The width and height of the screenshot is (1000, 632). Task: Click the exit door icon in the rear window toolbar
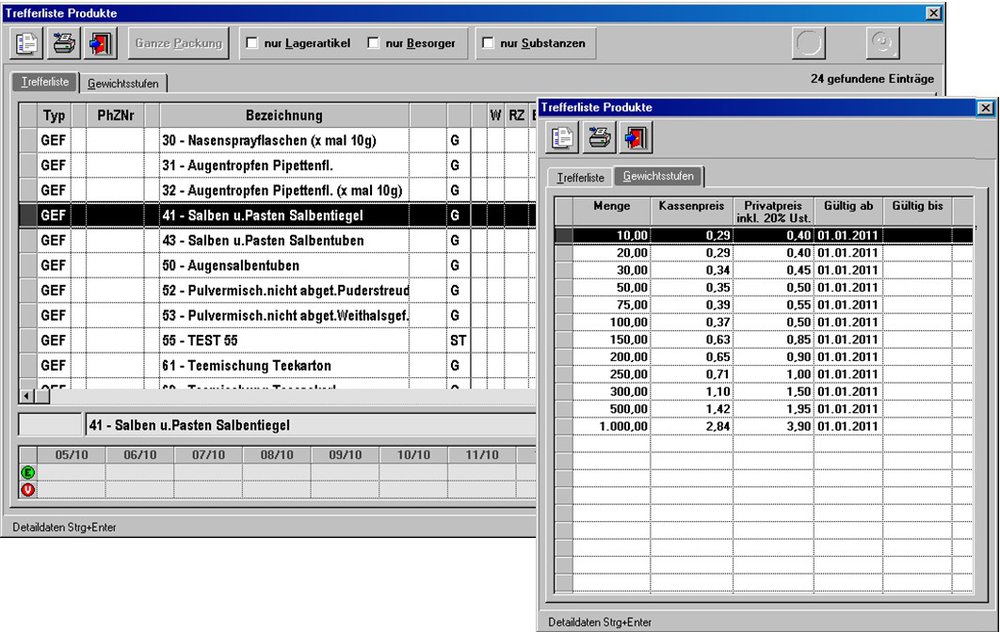(x=101, y=44)
